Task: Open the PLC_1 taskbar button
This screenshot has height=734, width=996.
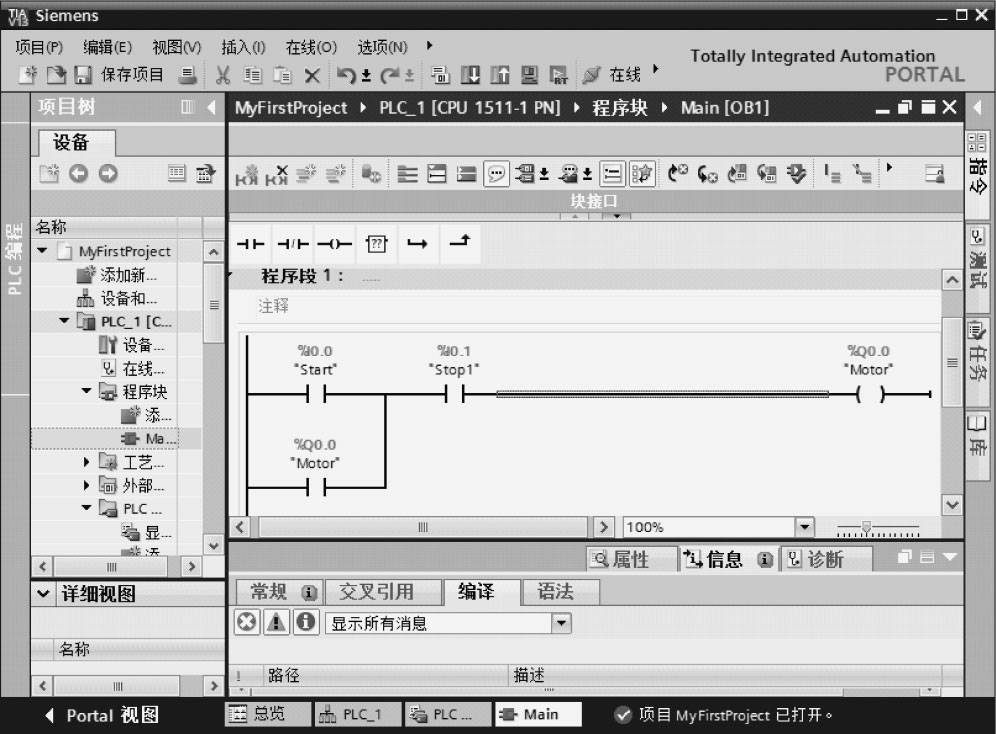Action: [x=358, y=714]
